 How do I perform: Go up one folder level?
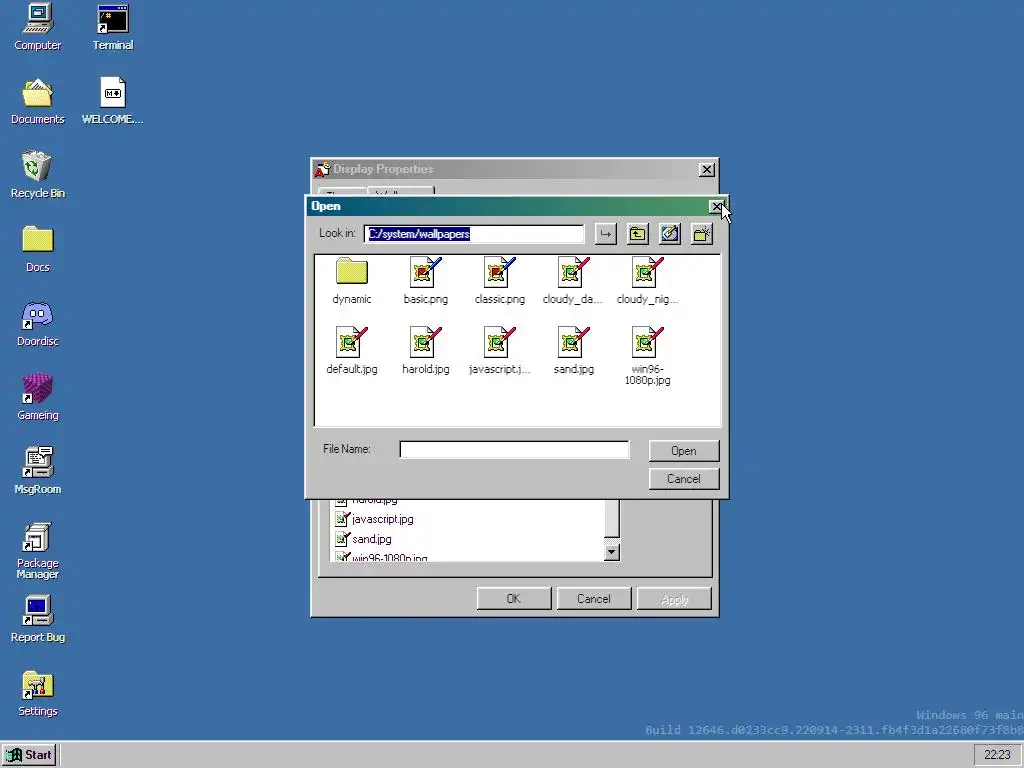click(638, 234)
